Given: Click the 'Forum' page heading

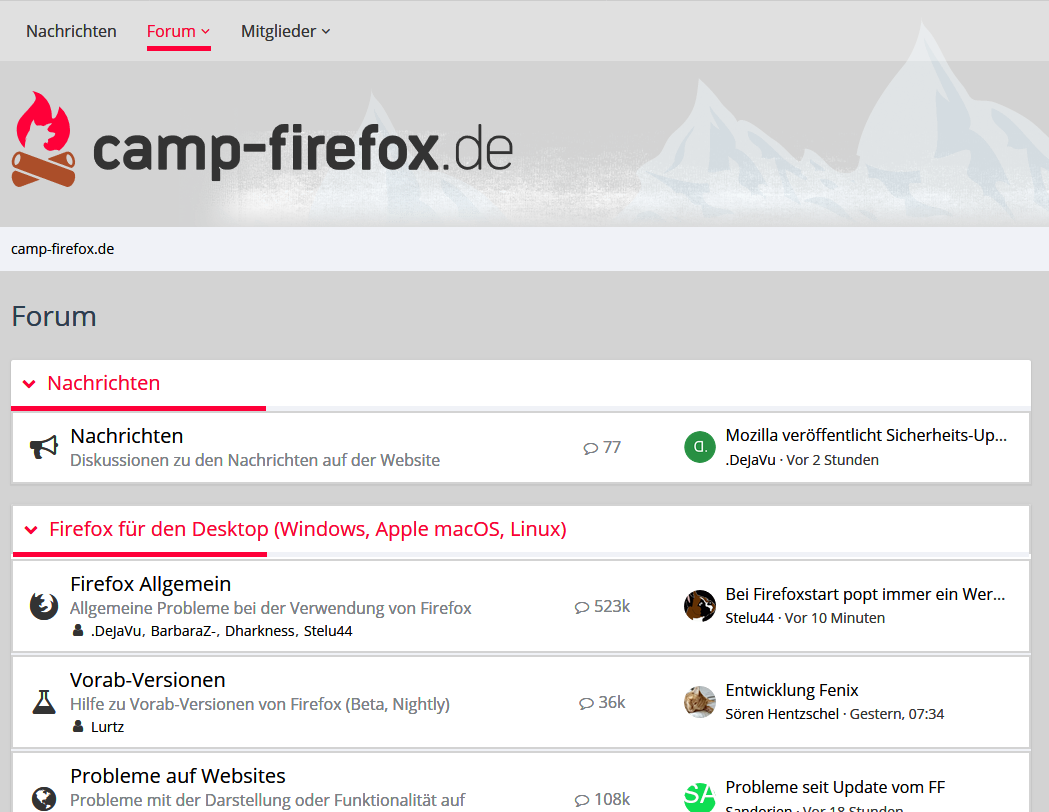Looking at the screenshot, I should (54, 316).
